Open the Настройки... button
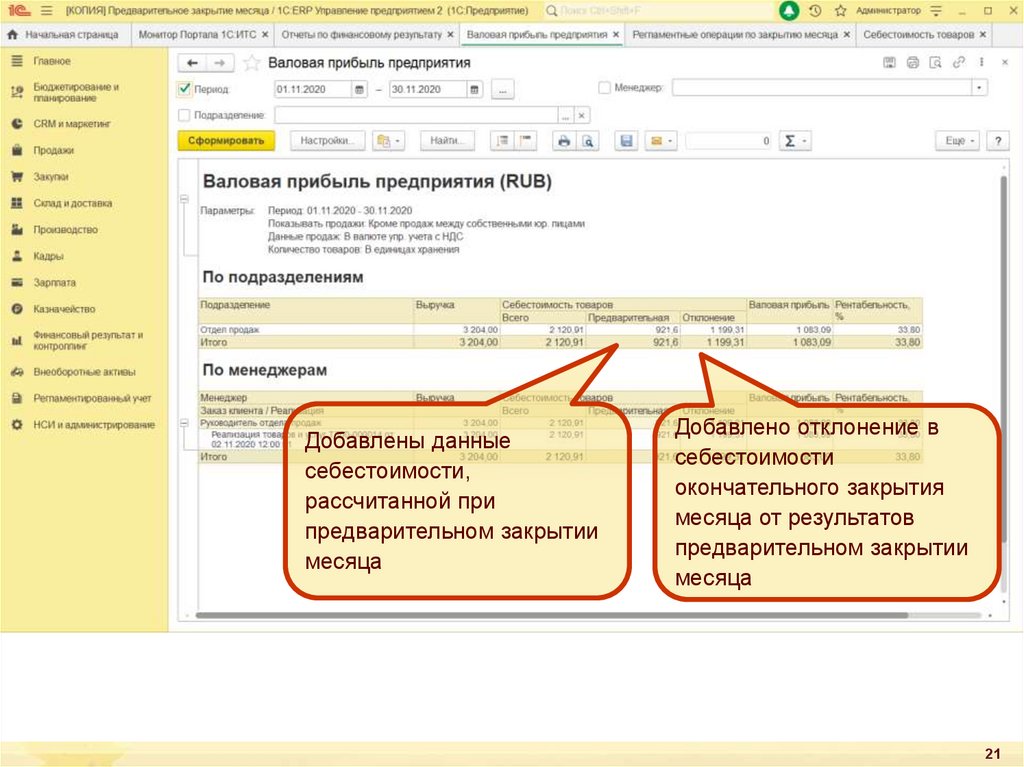The width and height of the screenshot is (1024, 767). pyautogui.click(x=327, y=141)
